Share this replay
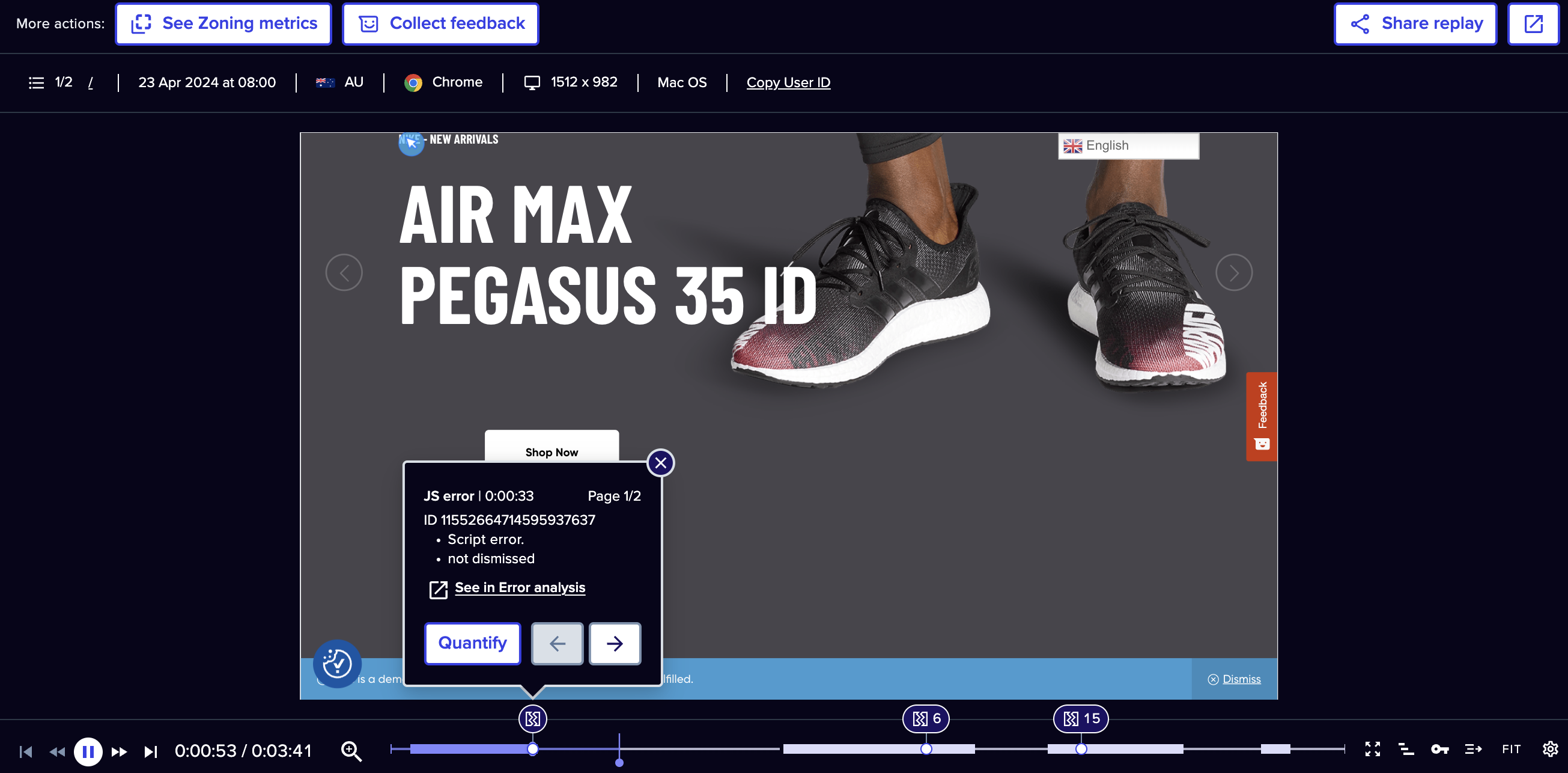 [1415, 24]
